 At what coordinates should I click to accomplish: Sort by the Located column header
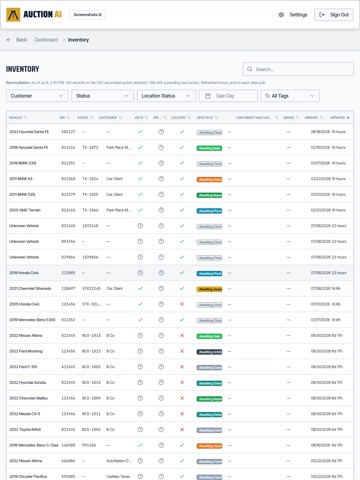pos(181,117)
